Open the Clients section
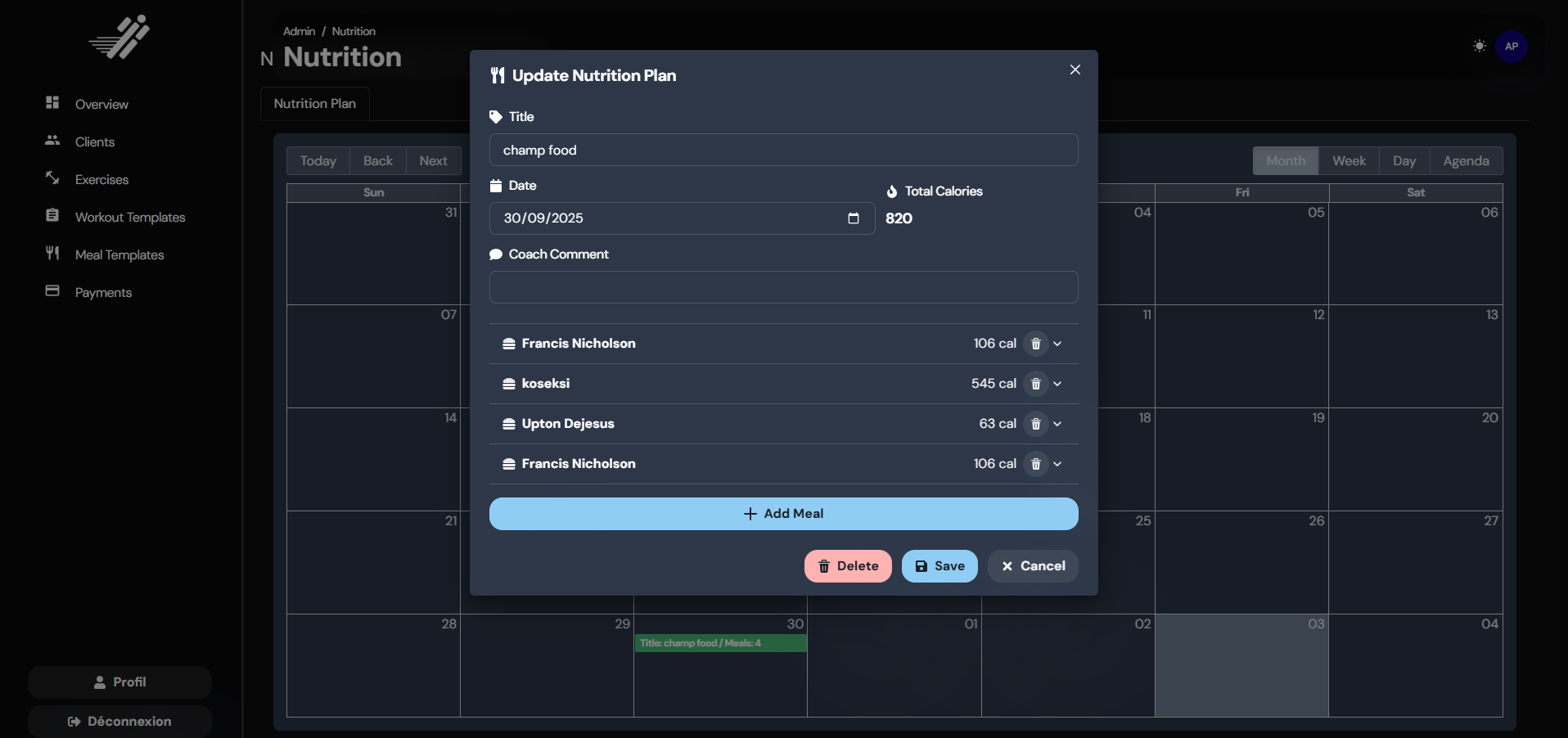Screen dimensions: 1568x738 [93, 142]
